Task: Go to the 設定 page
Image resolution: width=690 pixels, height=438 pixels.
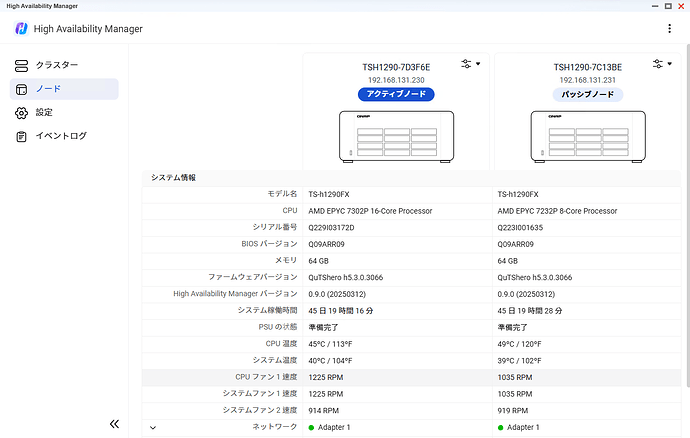Action: (x=44, y=112)
